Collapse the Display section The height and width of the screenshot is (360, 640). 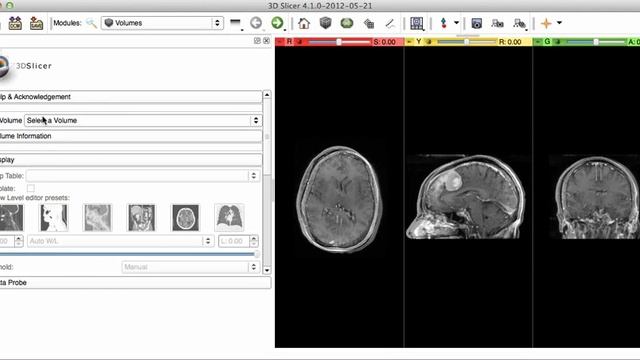coord(131,160)
